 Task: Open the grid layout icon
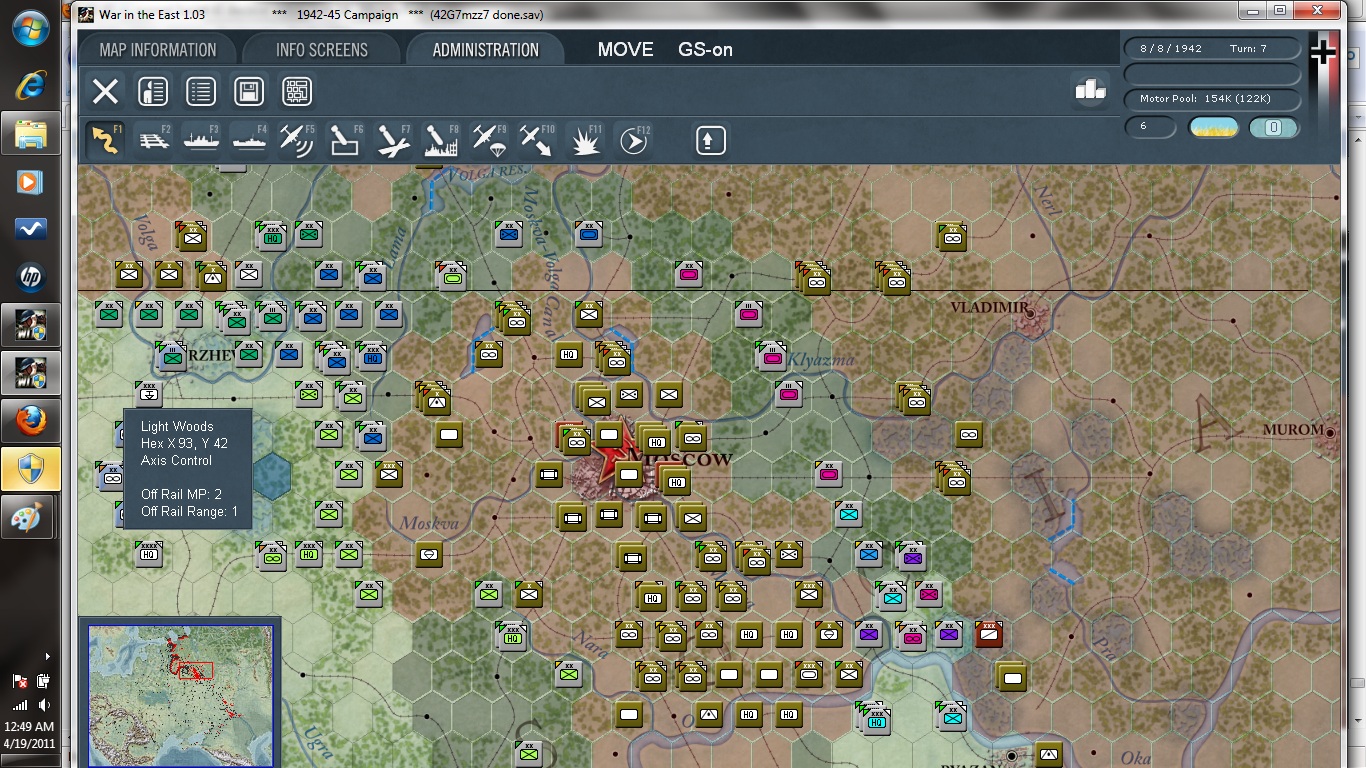[x=297, y=92]
